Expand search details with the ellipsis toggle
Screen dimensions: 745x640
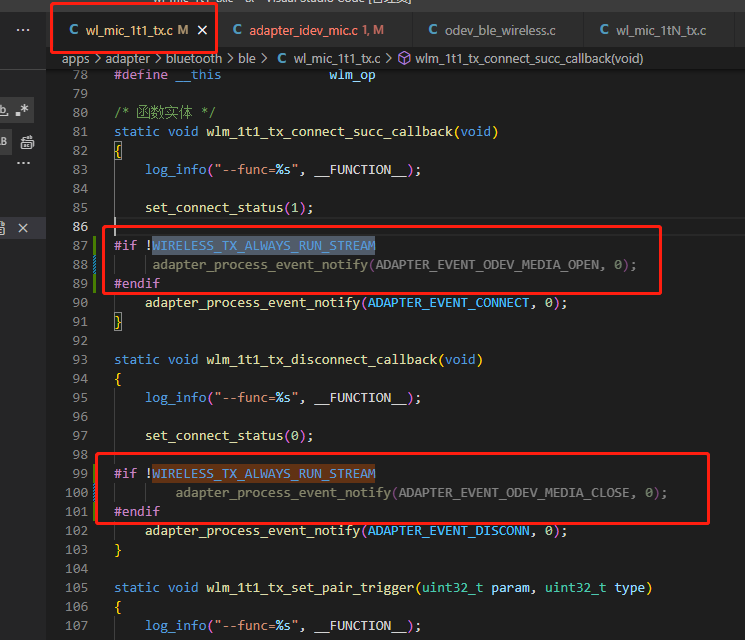[x=23, y=163]
